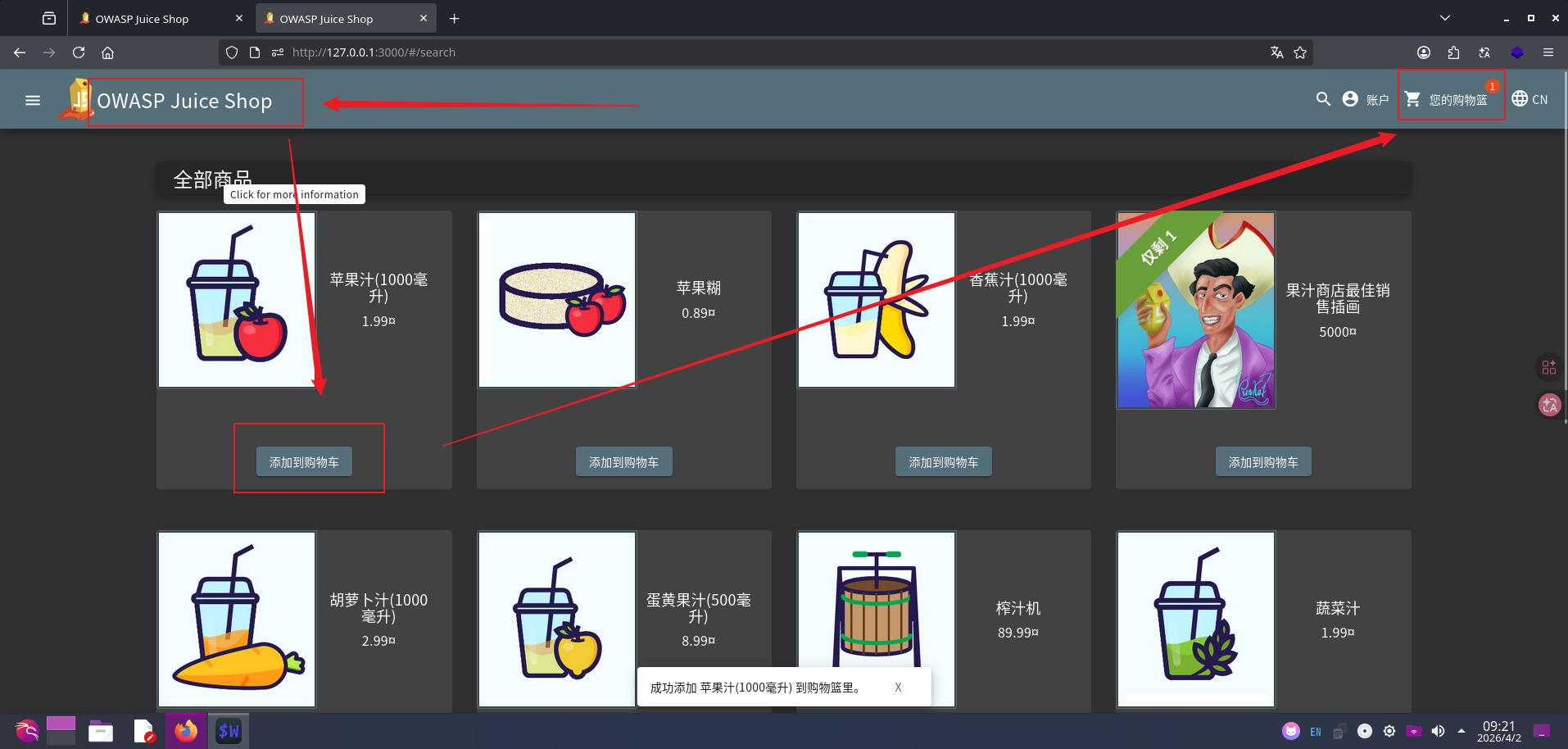The width and height of the screenshot is (1568, 749).
Task: Click the OWASP Juice Shop title
Action: (x=184, y=101)
